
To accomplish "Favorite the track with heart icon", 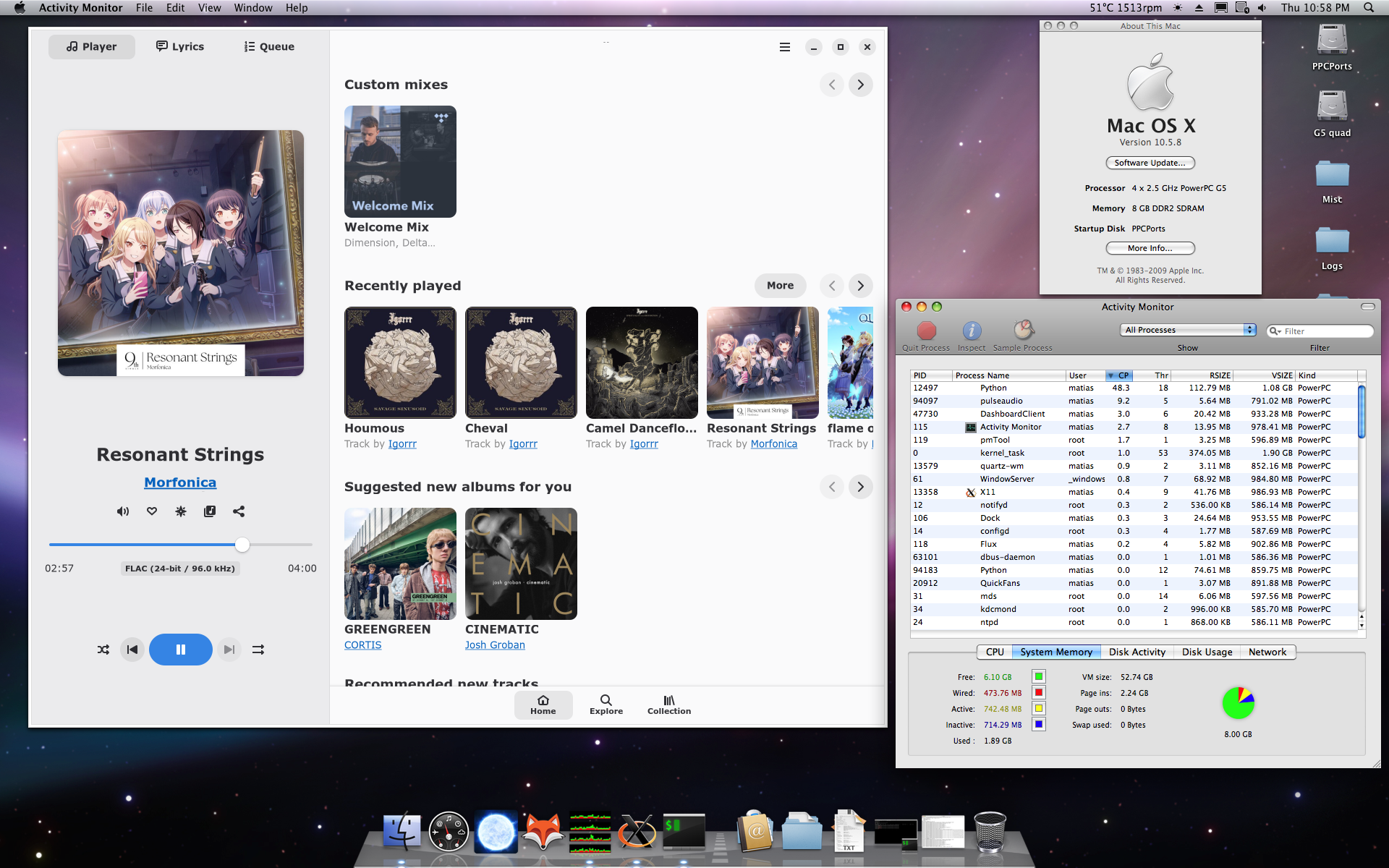I will pyautogui.click(x=152, y=511).
